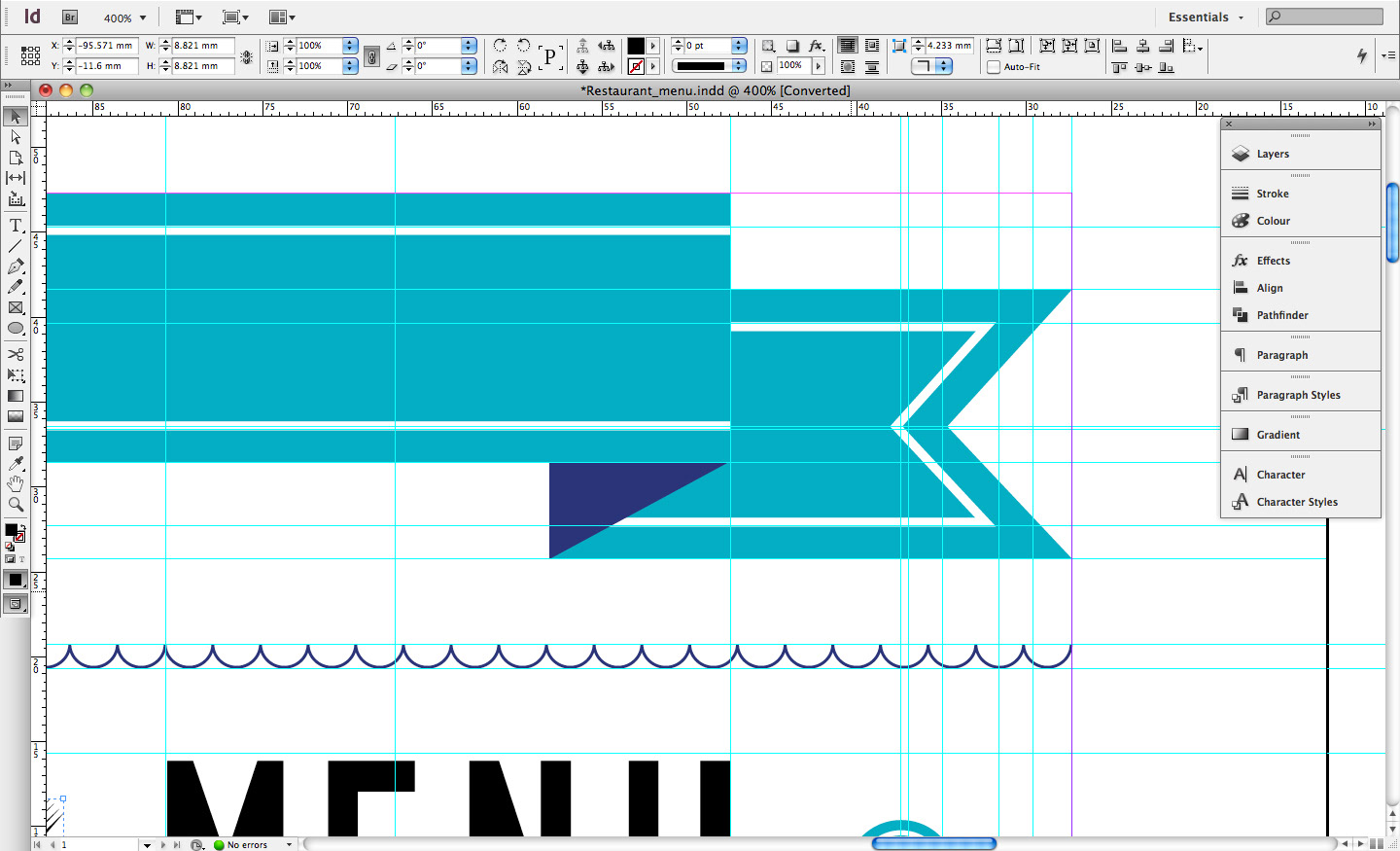1400x851 pixels.
Task: Select the Selection tool
Action: [16, 117]
